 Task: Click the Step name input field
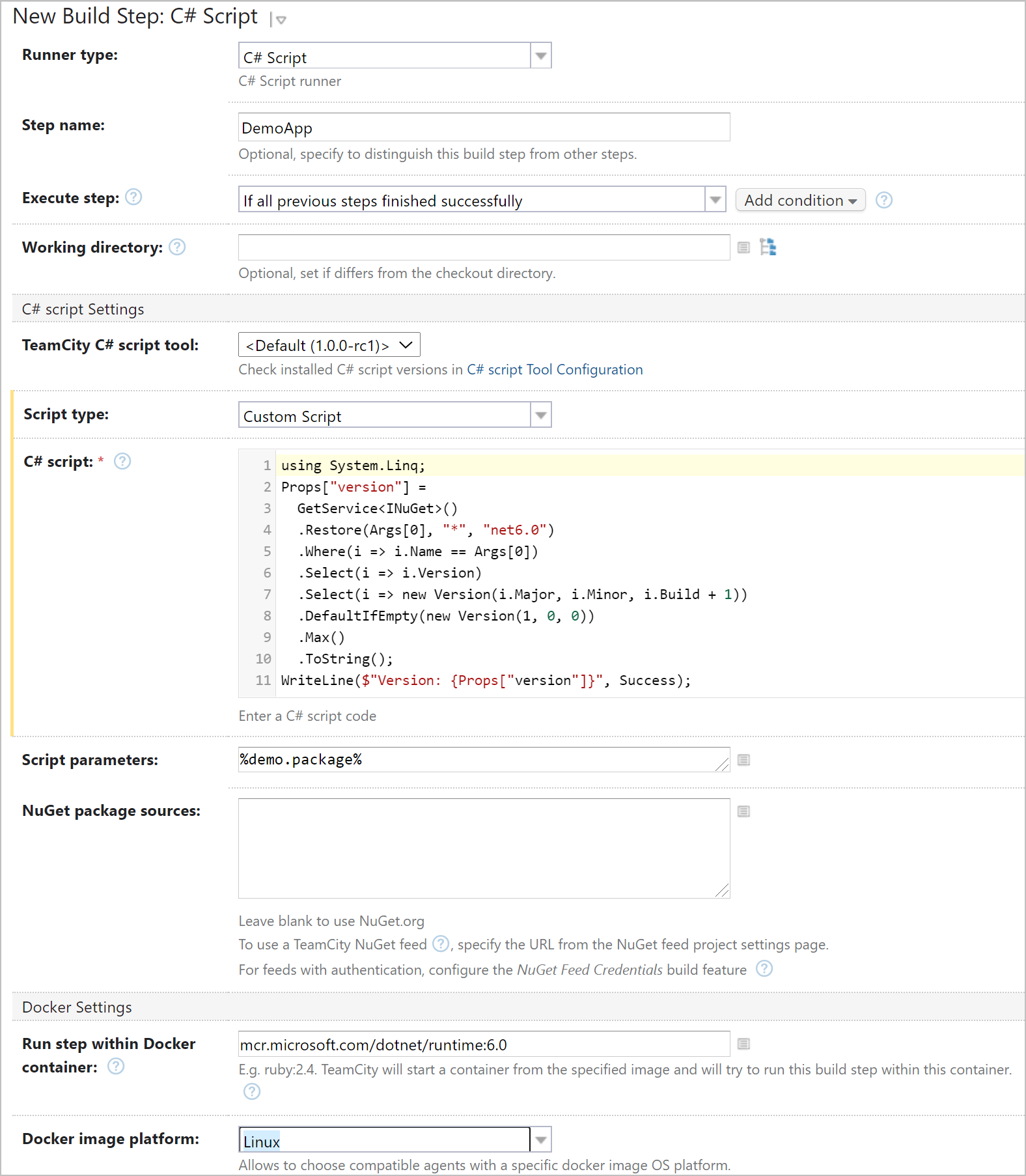click(x=484, y=128)
